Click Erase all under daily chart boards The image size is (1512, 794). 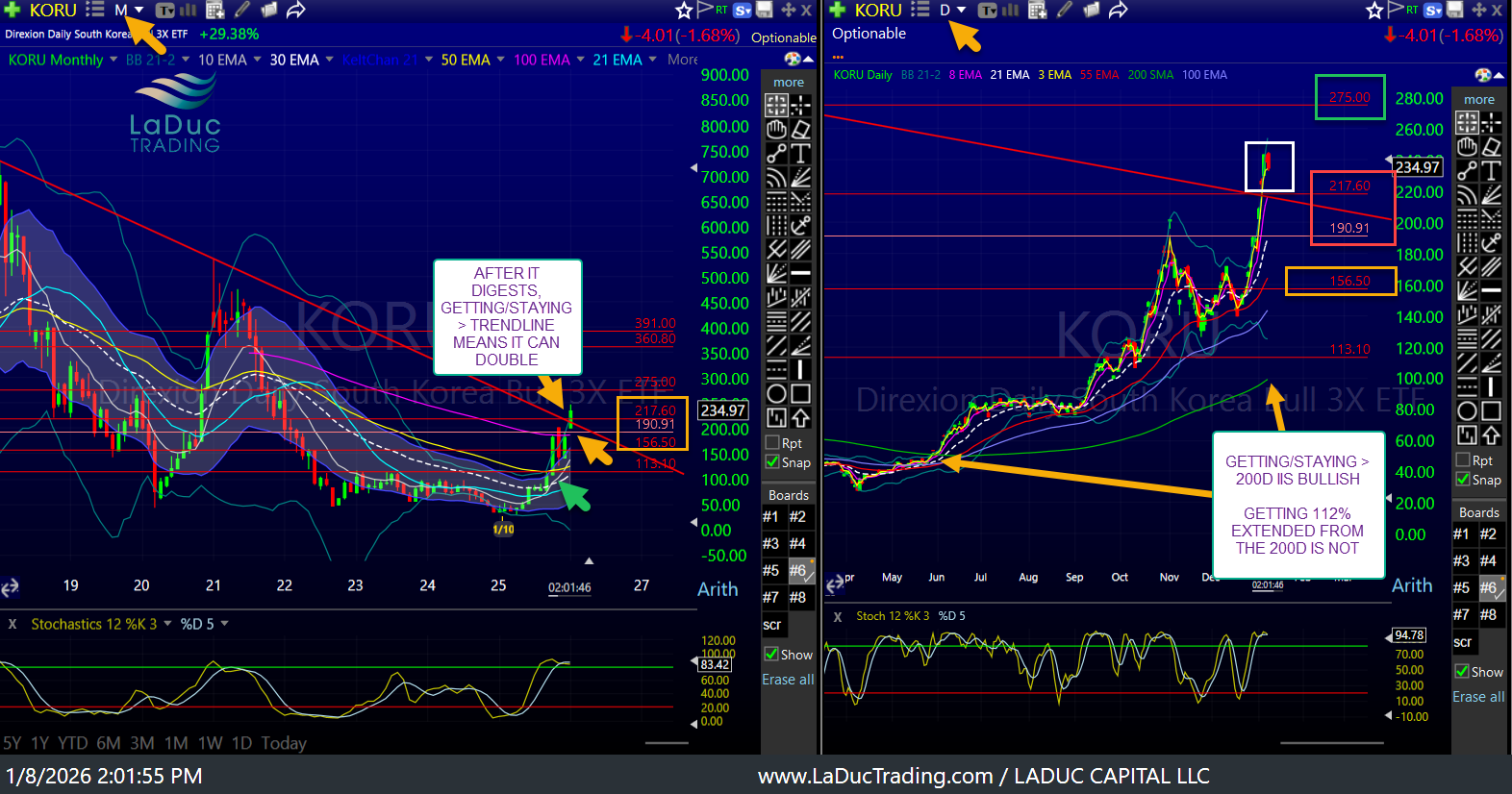(1478, 697)
